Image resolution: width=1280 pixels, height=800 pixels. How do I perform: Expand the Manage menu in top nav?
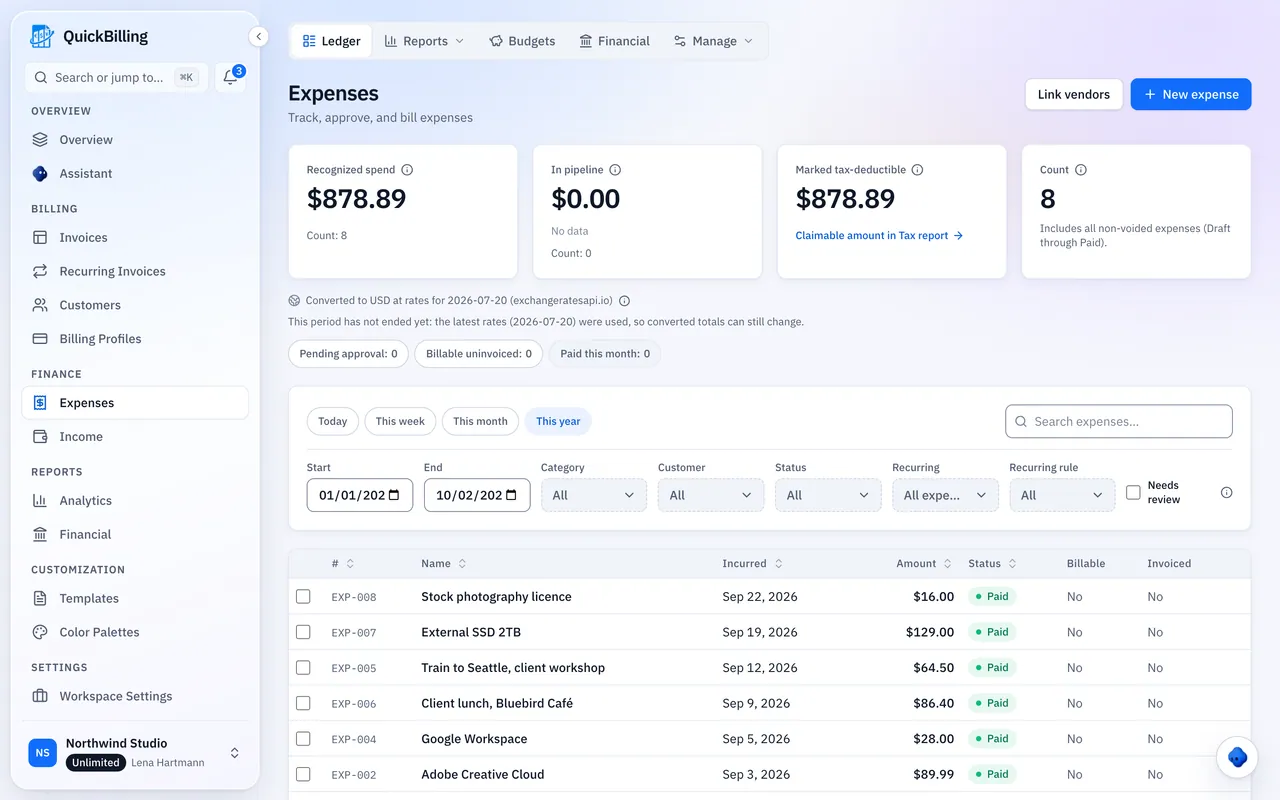713,41
